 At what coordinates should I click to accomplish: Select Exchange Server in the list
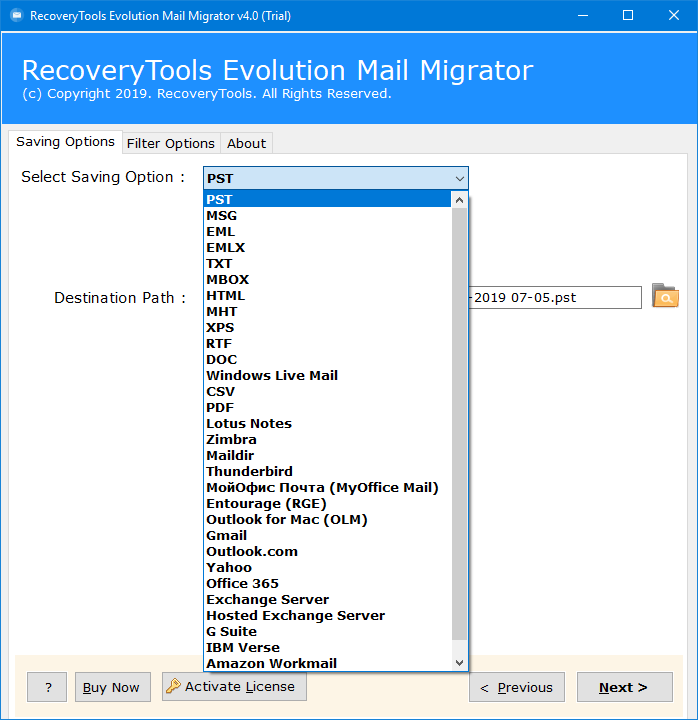[x=327, y=599]
